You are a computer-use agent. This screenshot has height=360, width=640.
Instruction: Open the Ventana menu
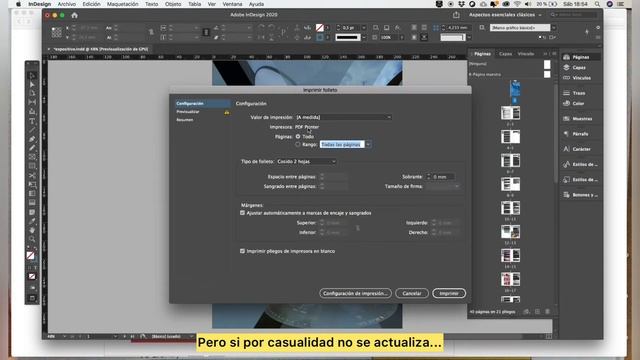[x=232, y=4]
